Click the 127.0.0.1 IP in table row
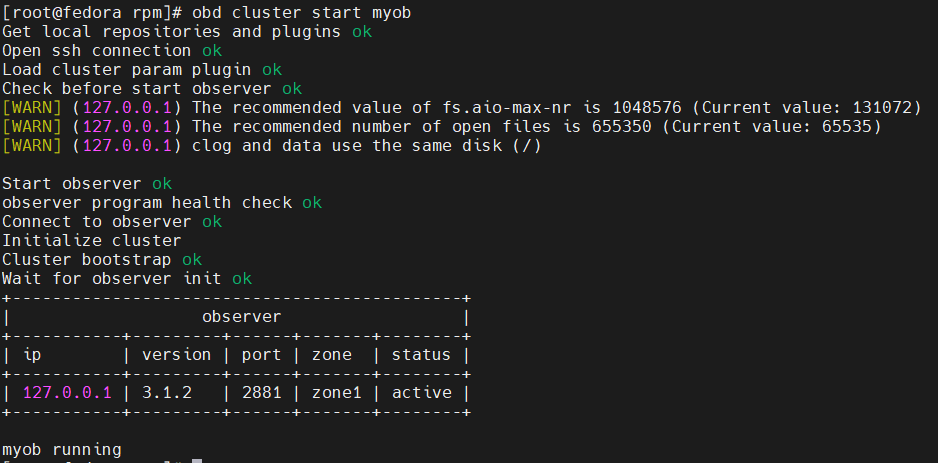The image size is (938, 463). point(67,393)
